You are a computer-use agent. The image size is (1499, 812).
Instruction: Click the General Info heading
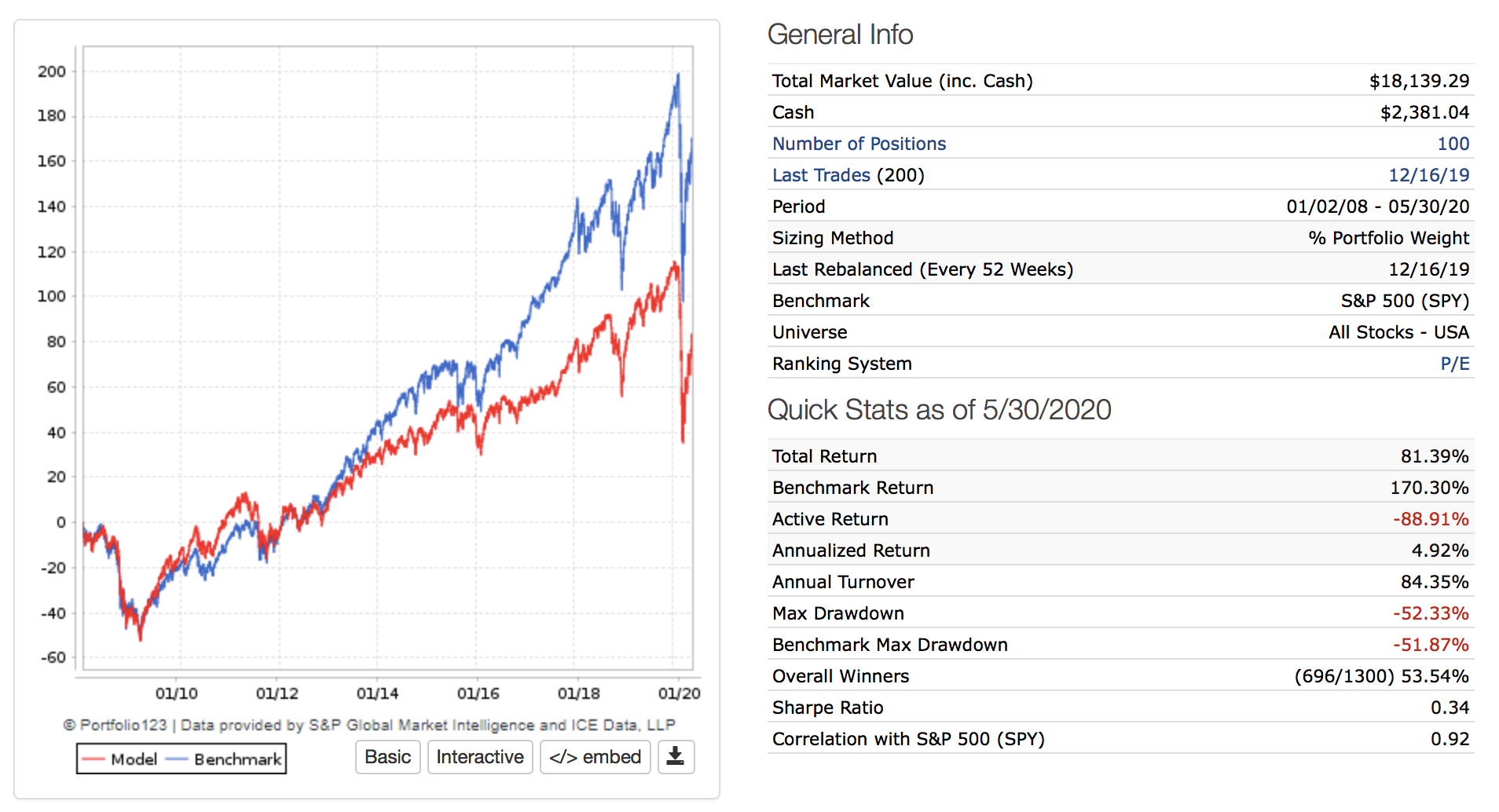[840, 35]
